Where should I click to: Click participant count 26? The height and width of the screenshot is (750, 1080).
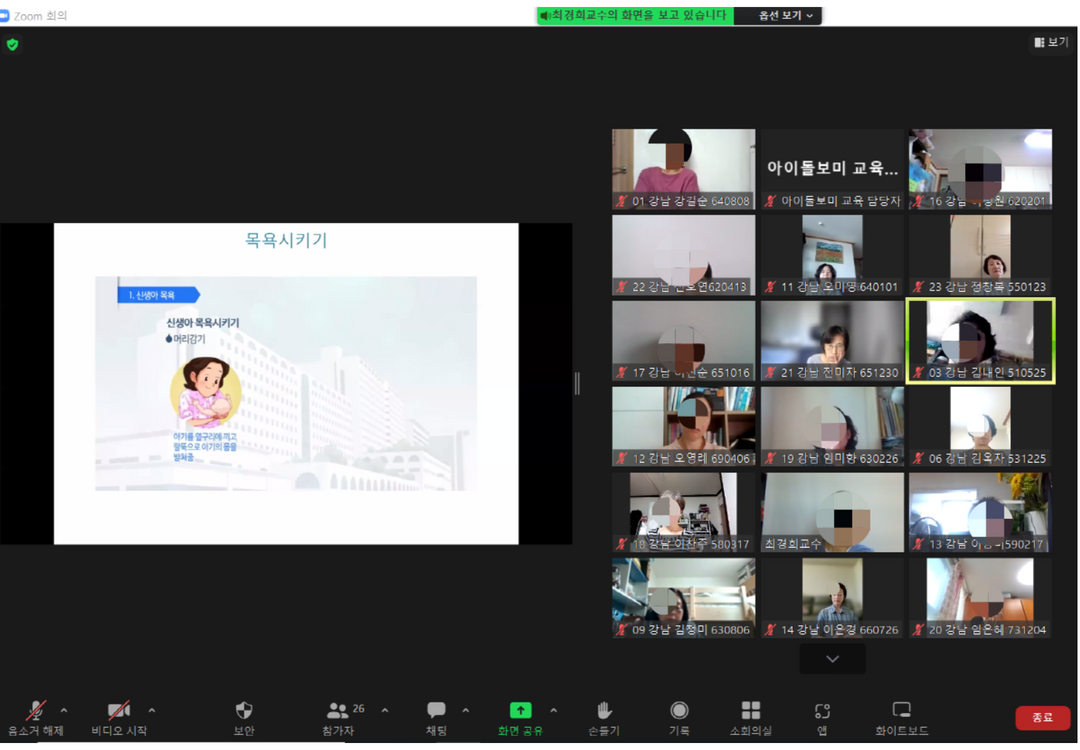pyautogui.click(x=358, y=708)
